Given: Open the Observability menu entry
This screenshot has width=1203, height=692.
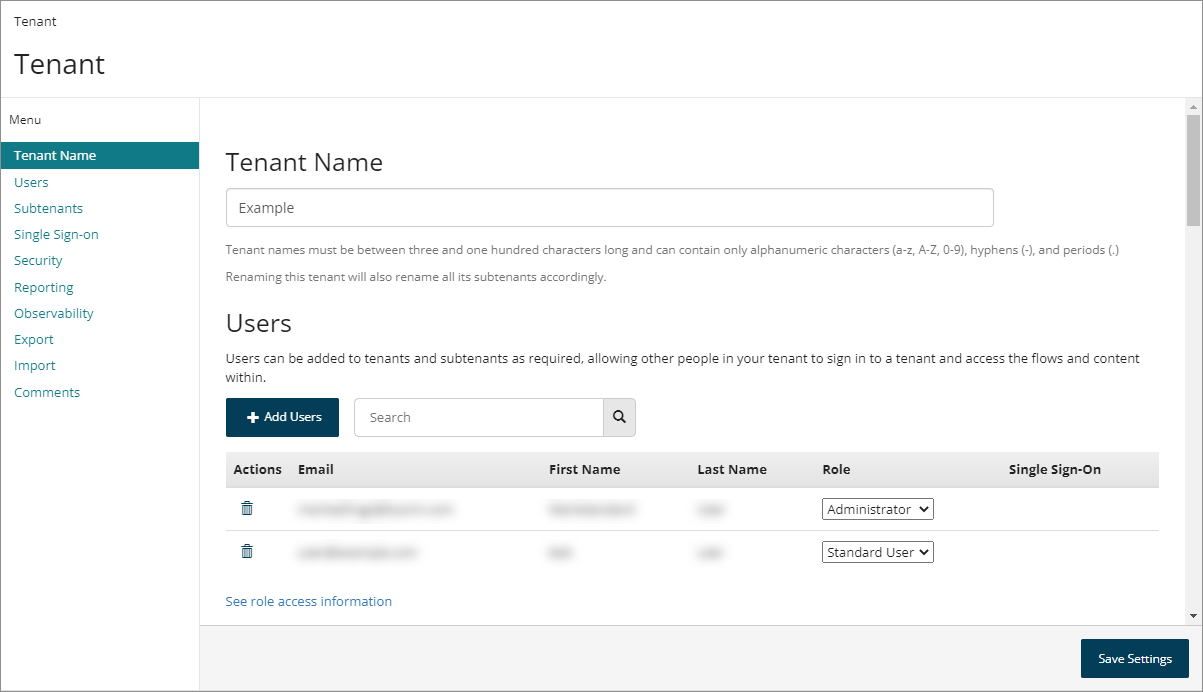Looking at the screenshot, I should point(53,313).
